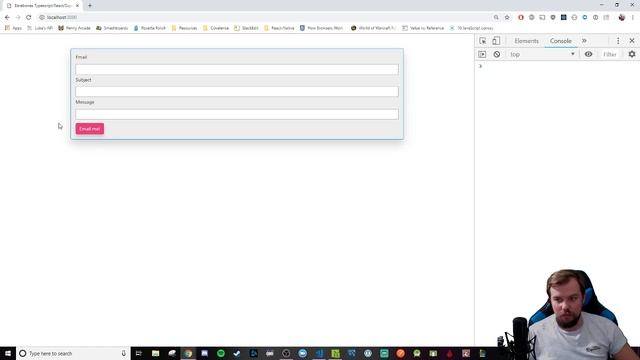Switch to the Console tab
Screen dimensions: 640x360
point(560,41)
